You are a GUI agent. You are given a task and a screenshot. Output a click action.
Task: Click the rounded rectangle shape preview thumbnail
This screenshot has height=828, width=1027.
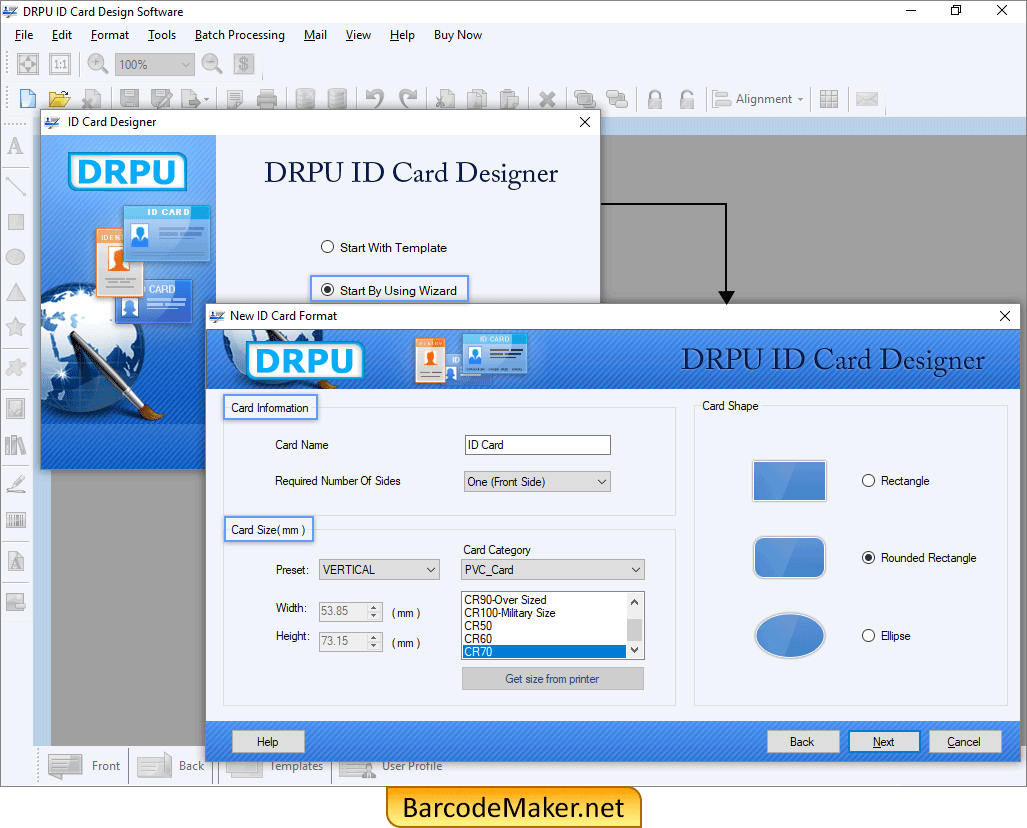click(x=789, y=557)
